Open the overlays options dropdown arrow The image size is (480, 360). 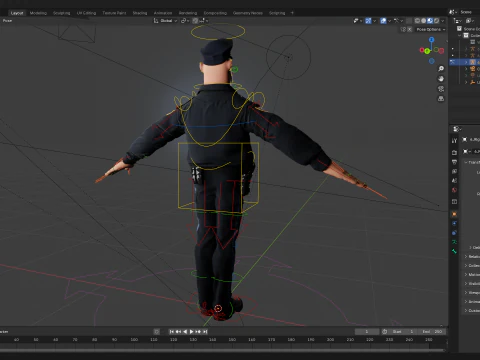point(389,21)
